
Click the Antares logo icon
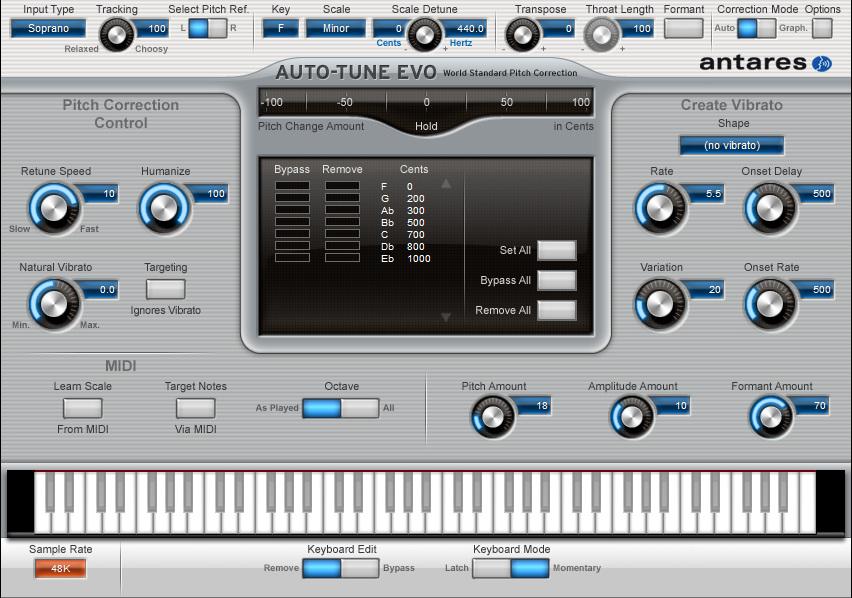tap(822, 64)
